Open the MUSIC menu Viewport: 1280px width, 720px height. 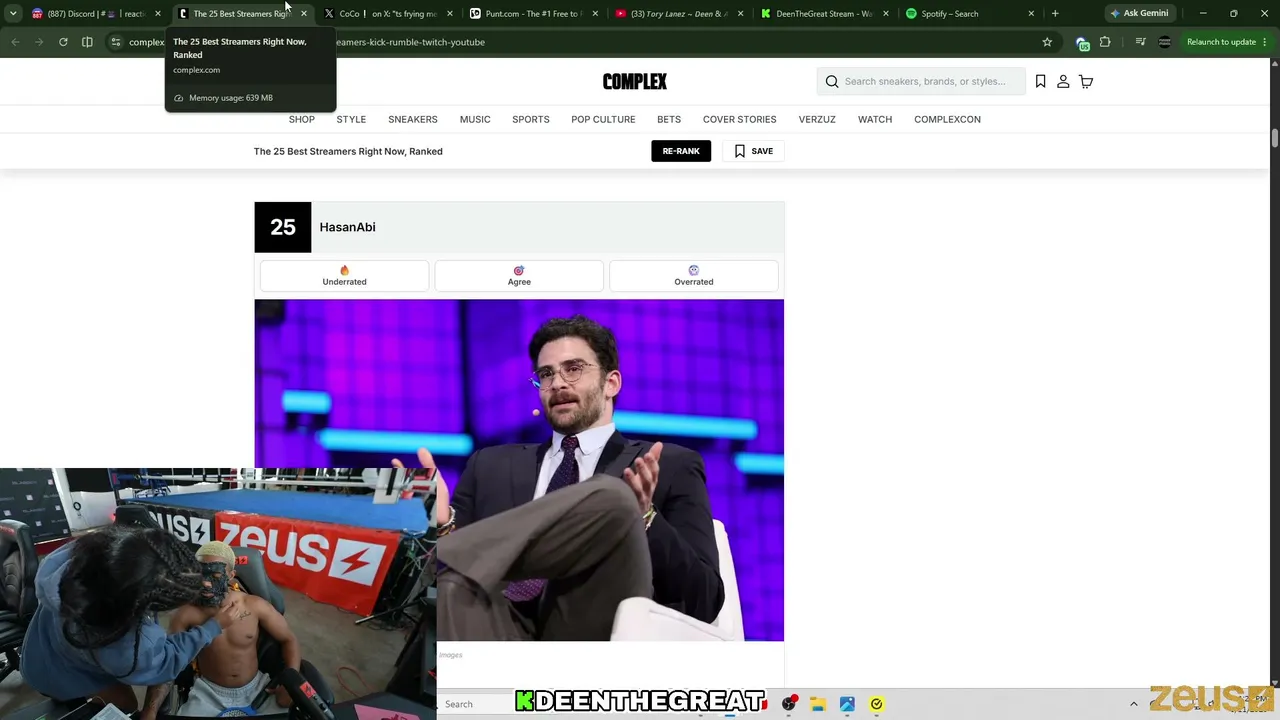pos(475,119)
